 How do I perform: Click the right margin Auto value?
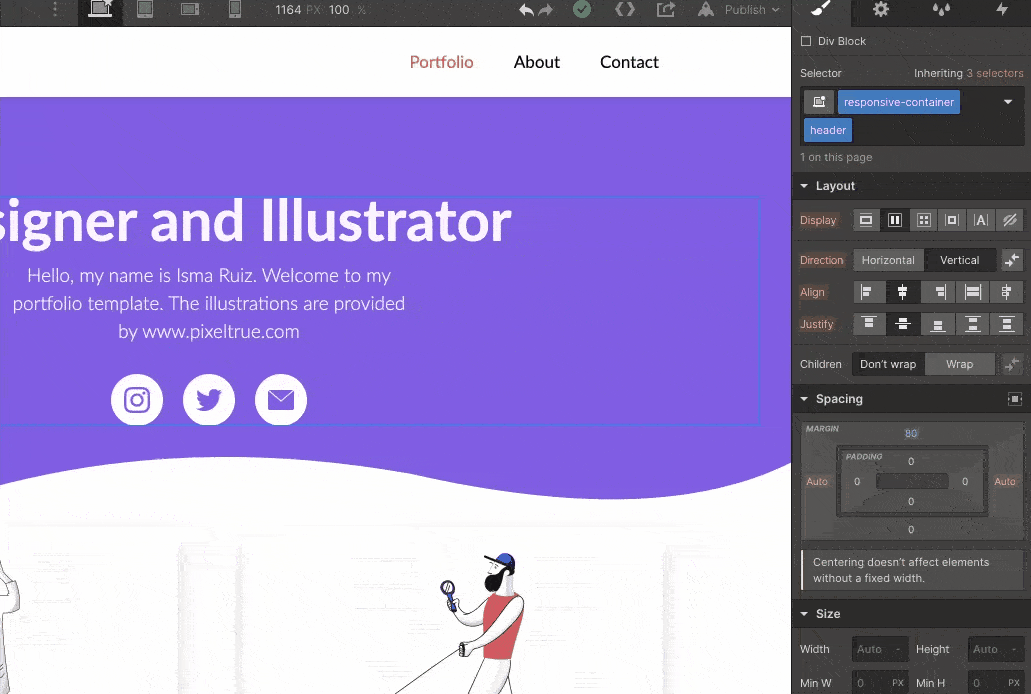tap(1005, 482)
